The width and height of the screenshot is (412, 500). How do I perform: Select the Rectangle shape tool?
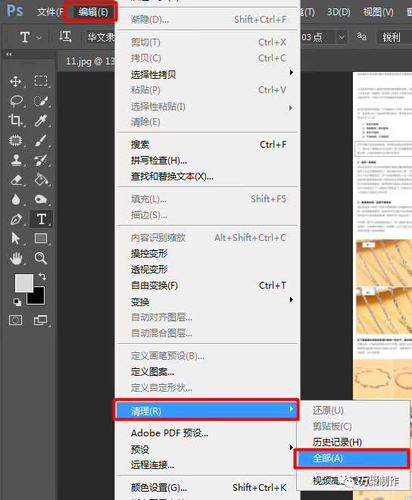coord(41,238)
